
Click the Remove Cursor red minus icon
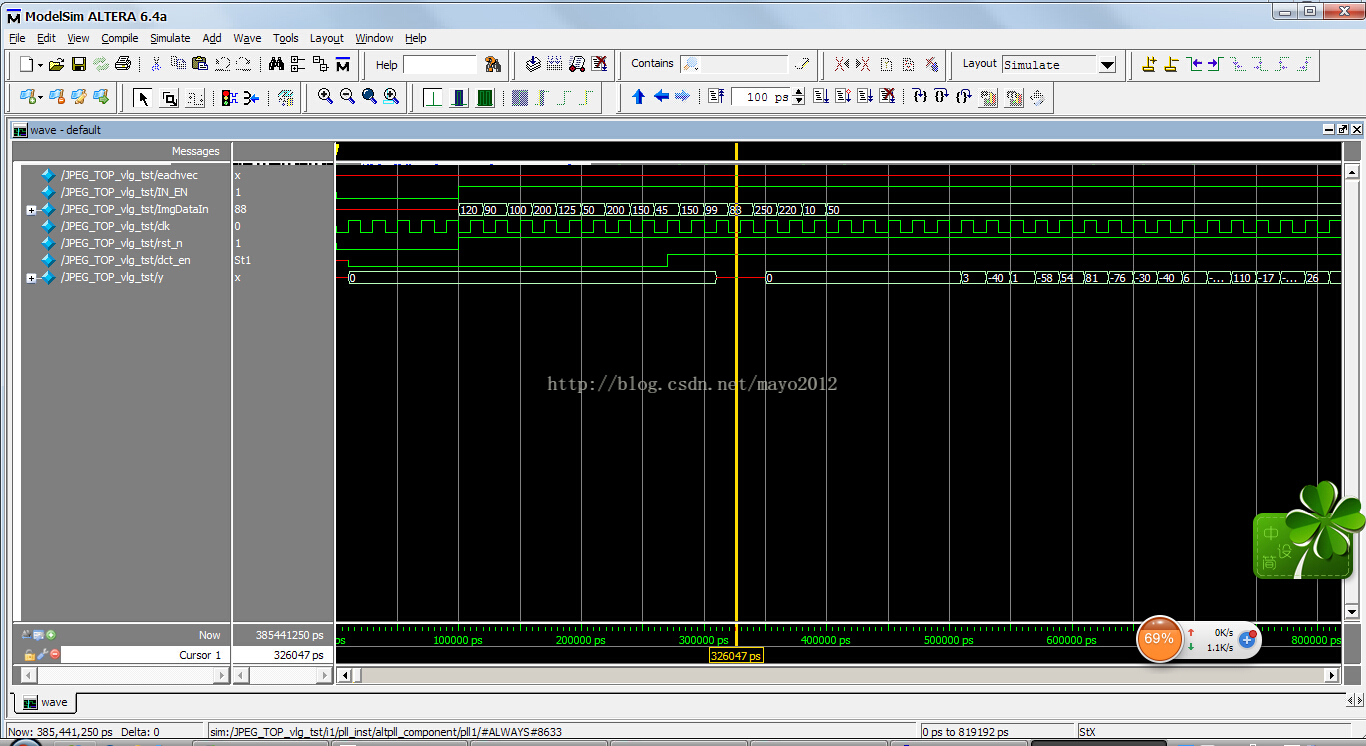pos(55,655)
